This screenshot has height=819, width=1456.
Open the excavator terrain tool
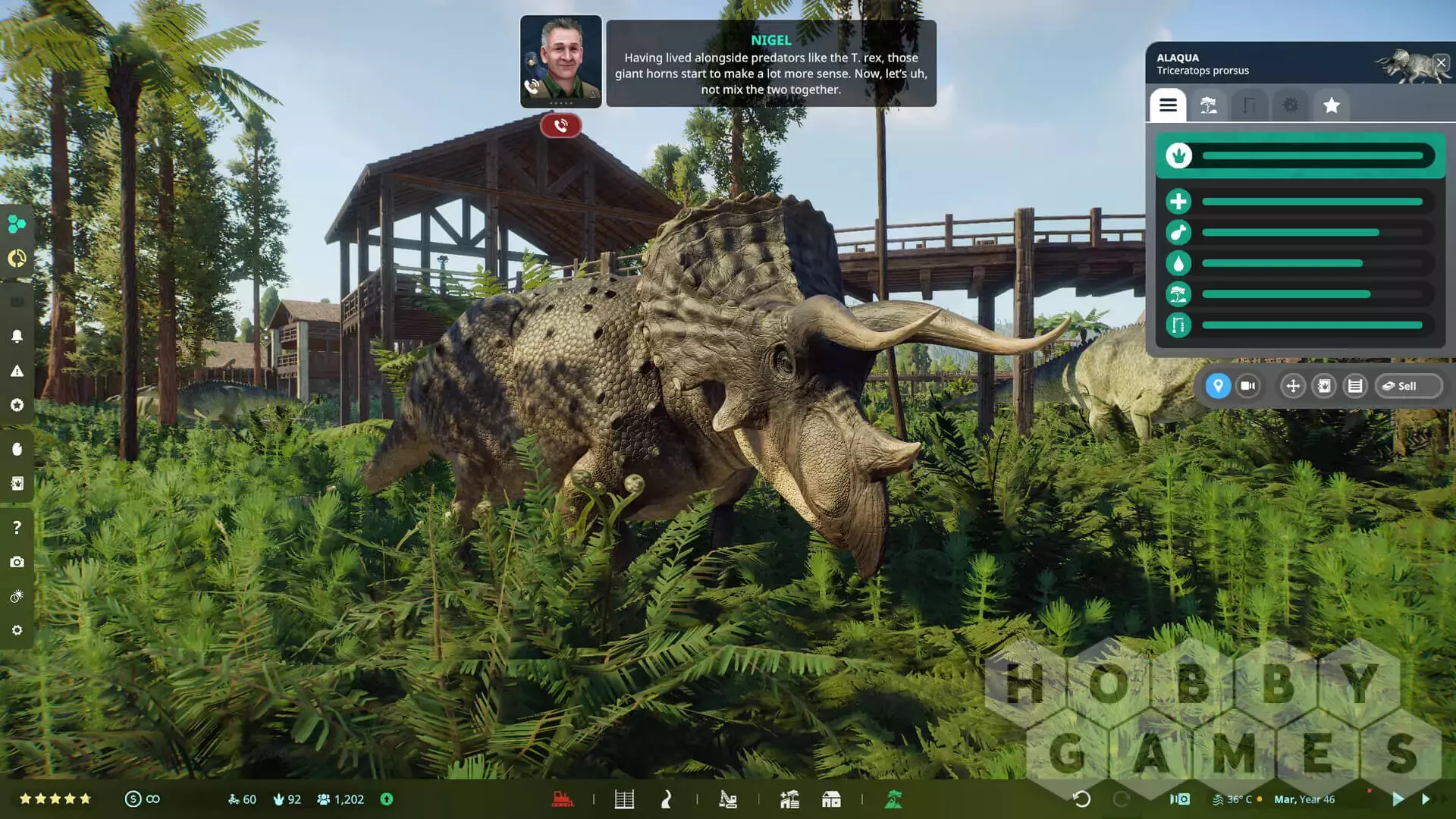727,799
